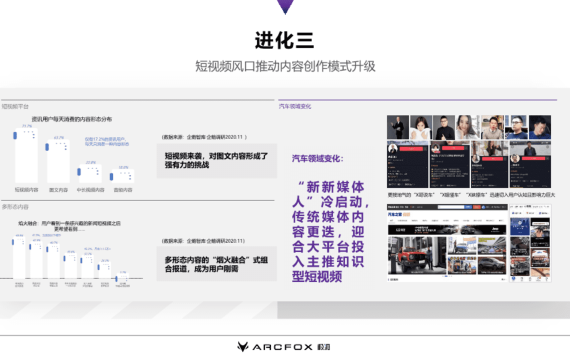Click the tallest 短视频内容 bar in top chart

[26, 155]
